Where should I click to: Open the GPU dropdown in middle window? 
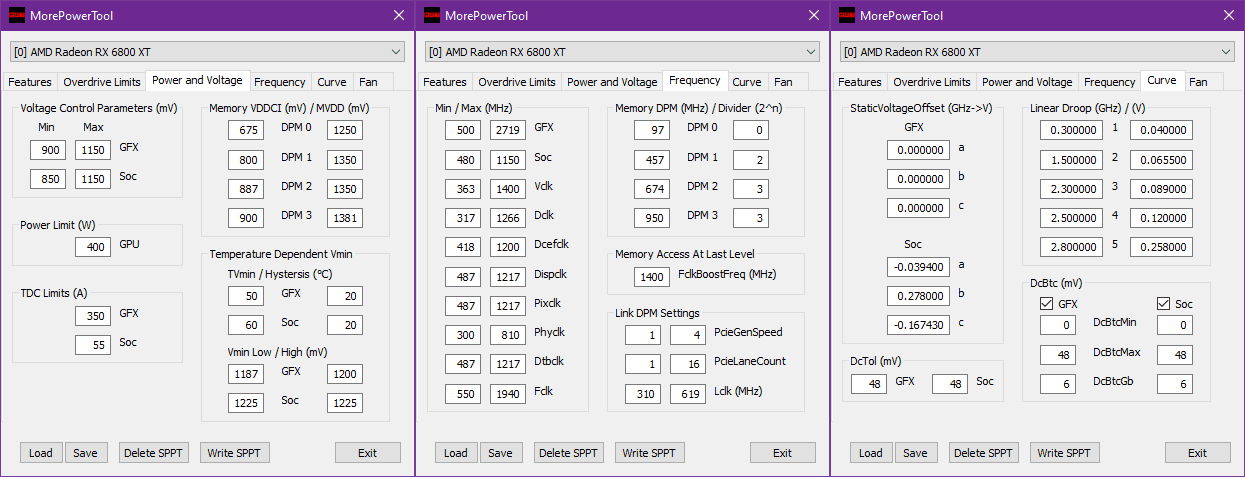[x=622, y=52]
